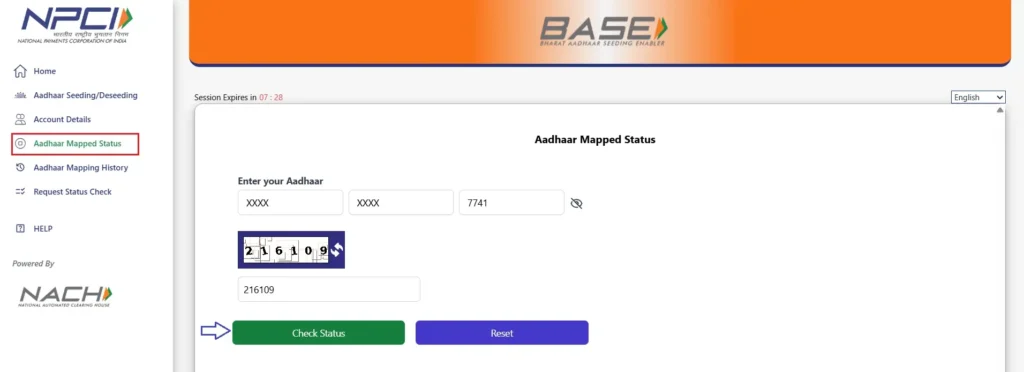Click the Enter your Aadhaar label

point(281,181)
